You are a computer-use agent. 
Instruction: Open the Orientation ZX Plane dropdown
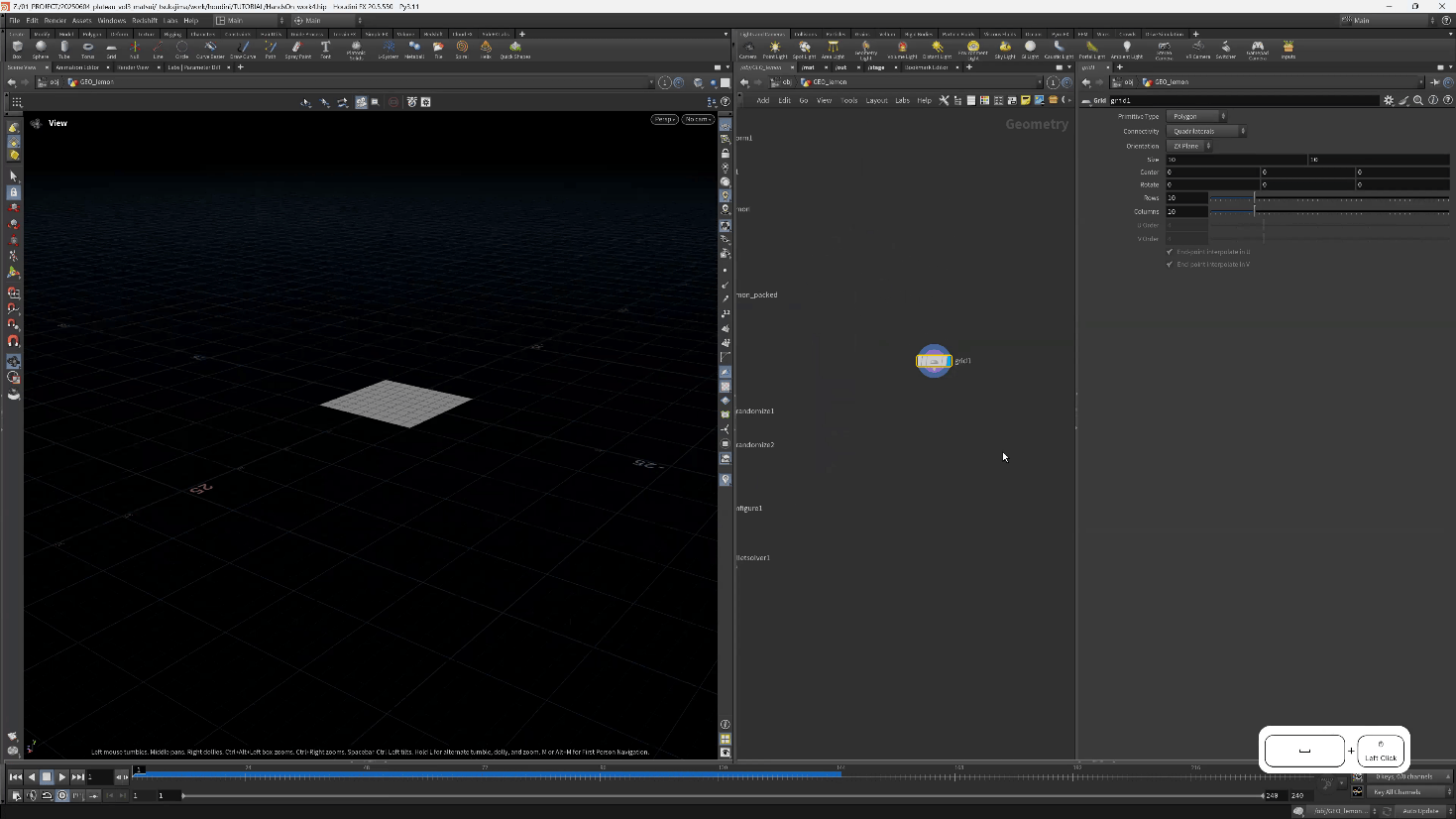(1189, 146)
